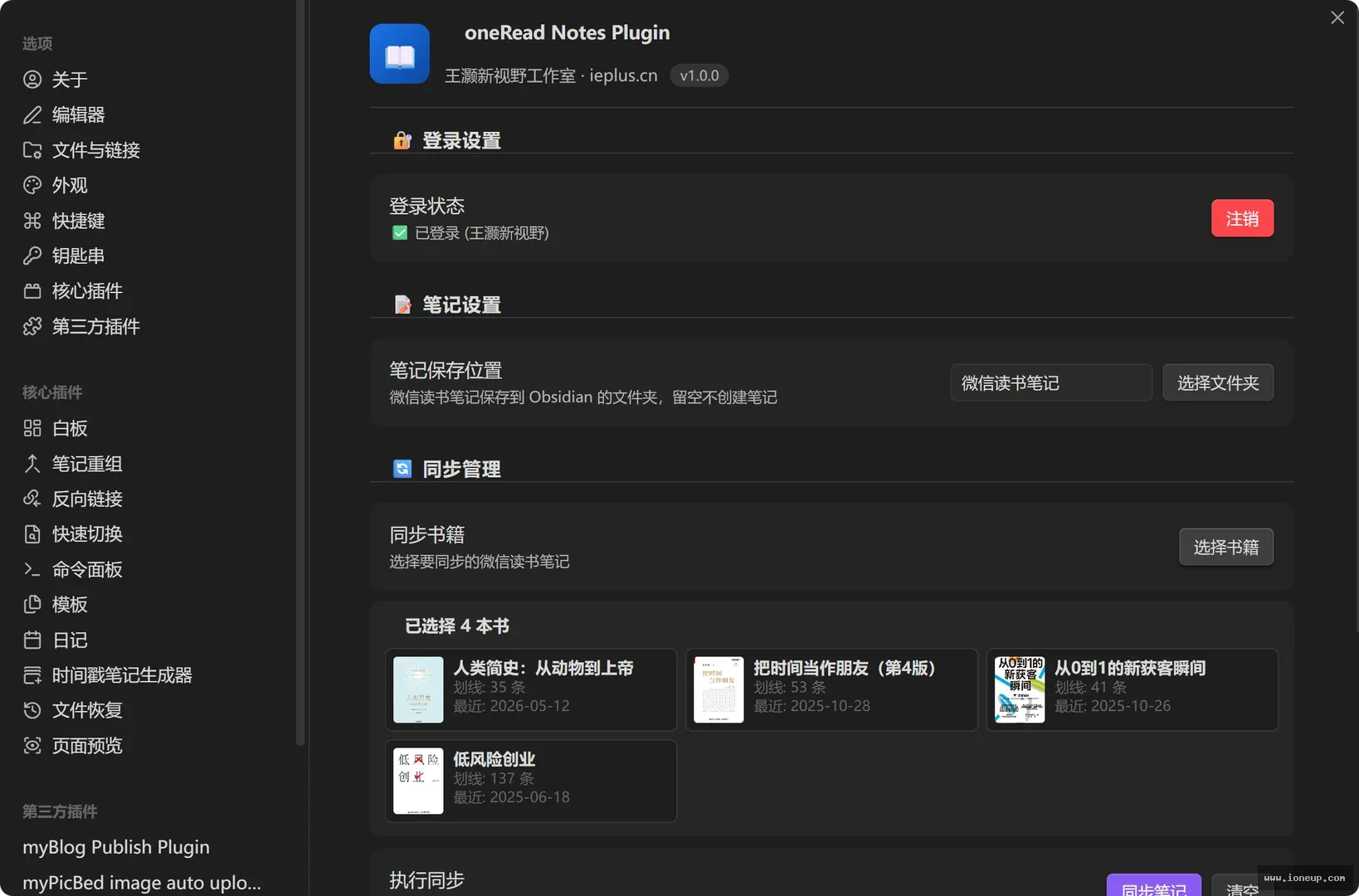
Task: Click the title 从0到1的新获客瞬间
Action: pyautogui.click(x=1130, y=668)
